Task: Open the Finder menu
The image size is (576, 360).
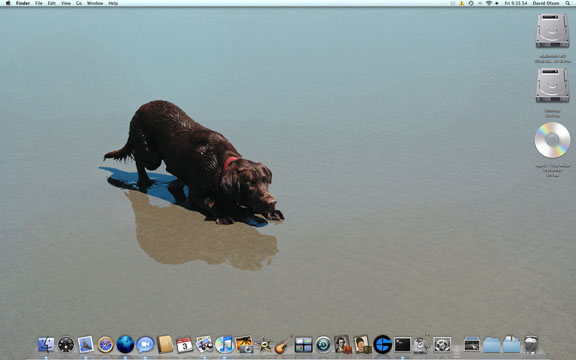Action: click(x=23, y=3)
